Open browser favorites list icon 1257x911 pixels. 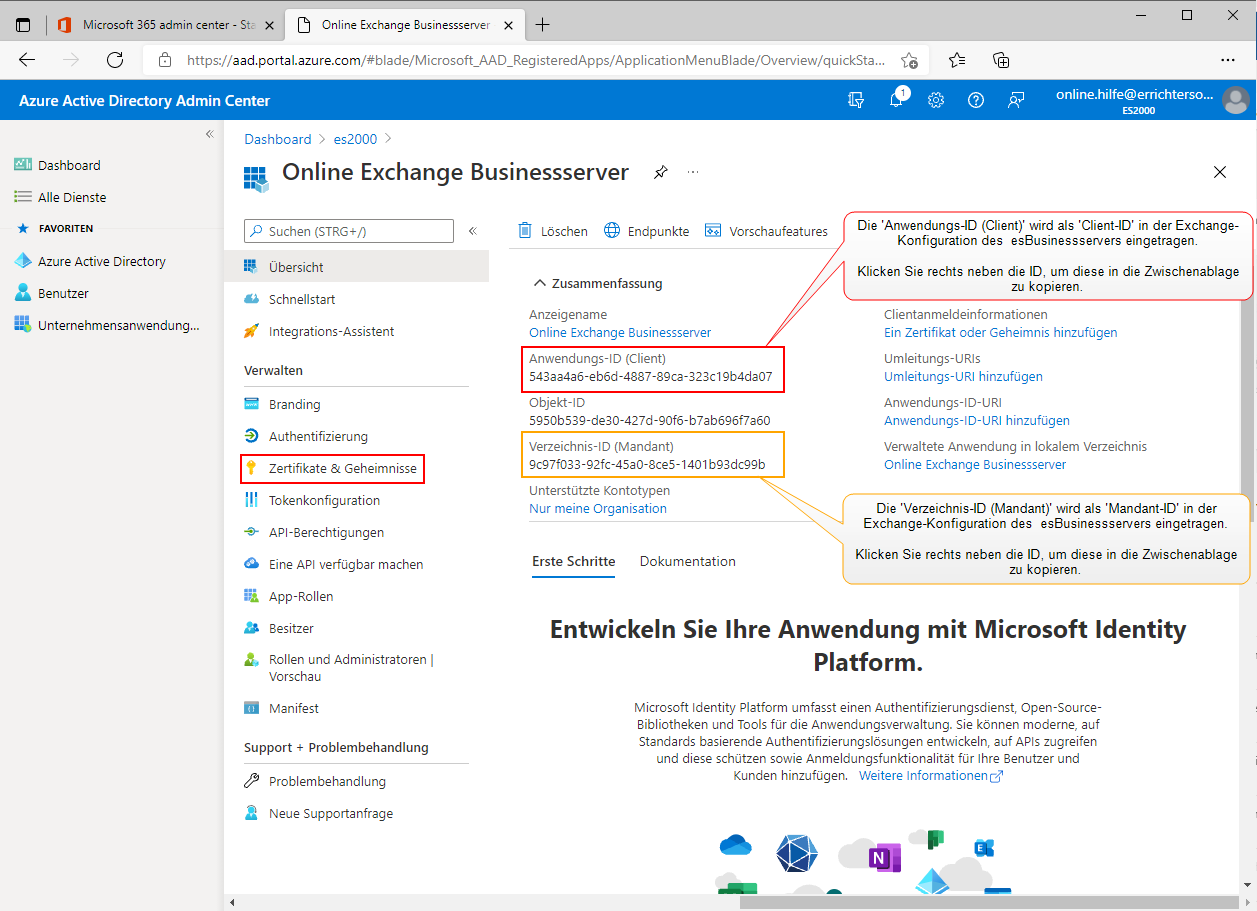957,60
